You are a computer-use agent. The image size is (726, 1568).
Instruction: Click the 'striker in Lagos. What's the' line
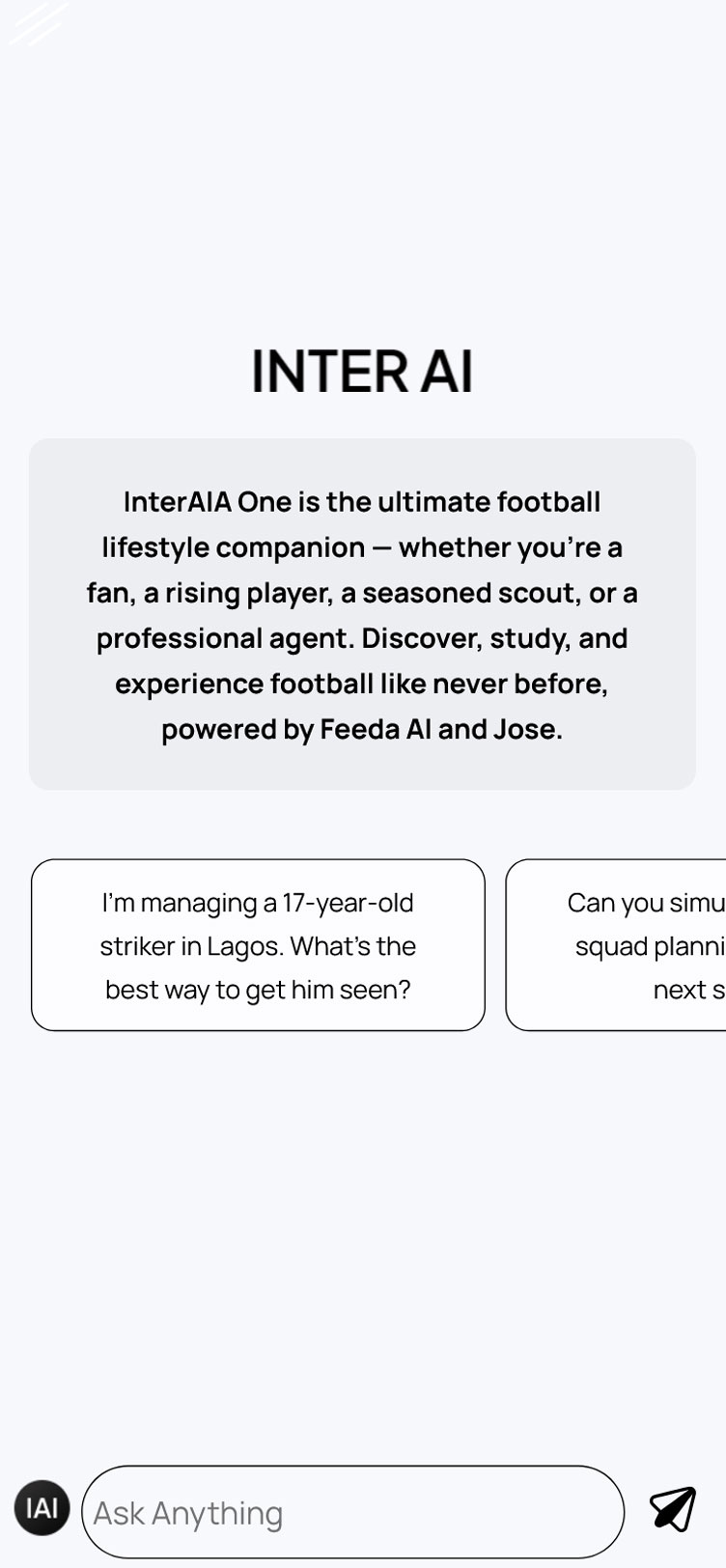point(258,946)
